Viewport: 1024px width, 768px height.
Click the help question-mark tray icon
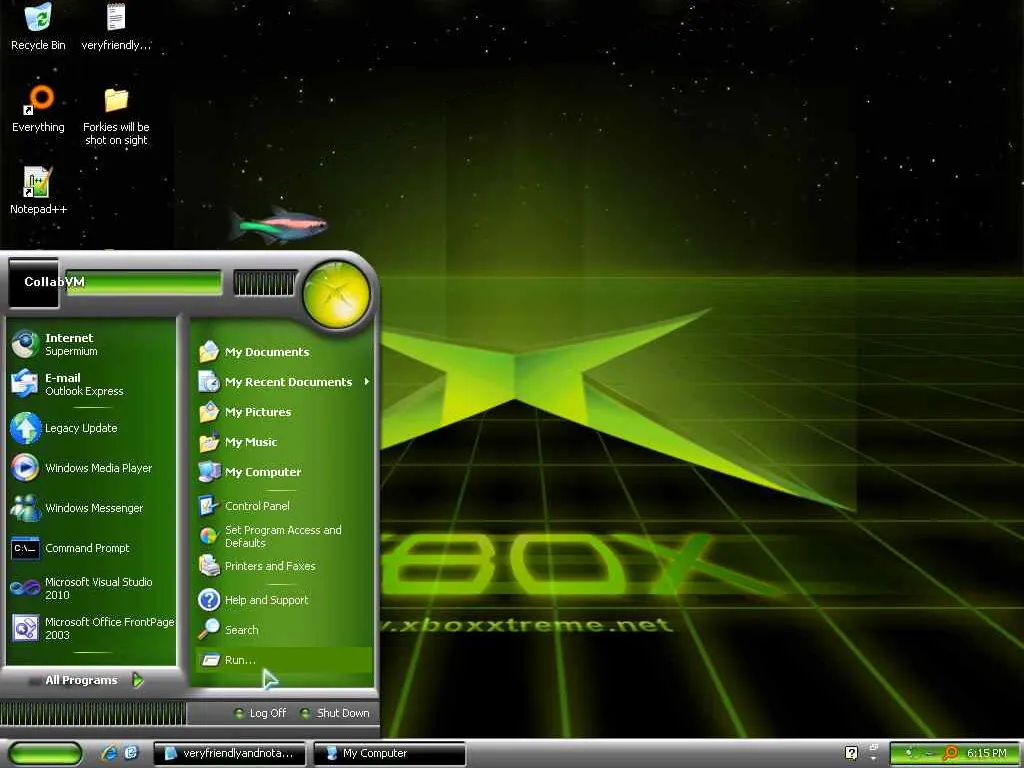coord(851,753)
